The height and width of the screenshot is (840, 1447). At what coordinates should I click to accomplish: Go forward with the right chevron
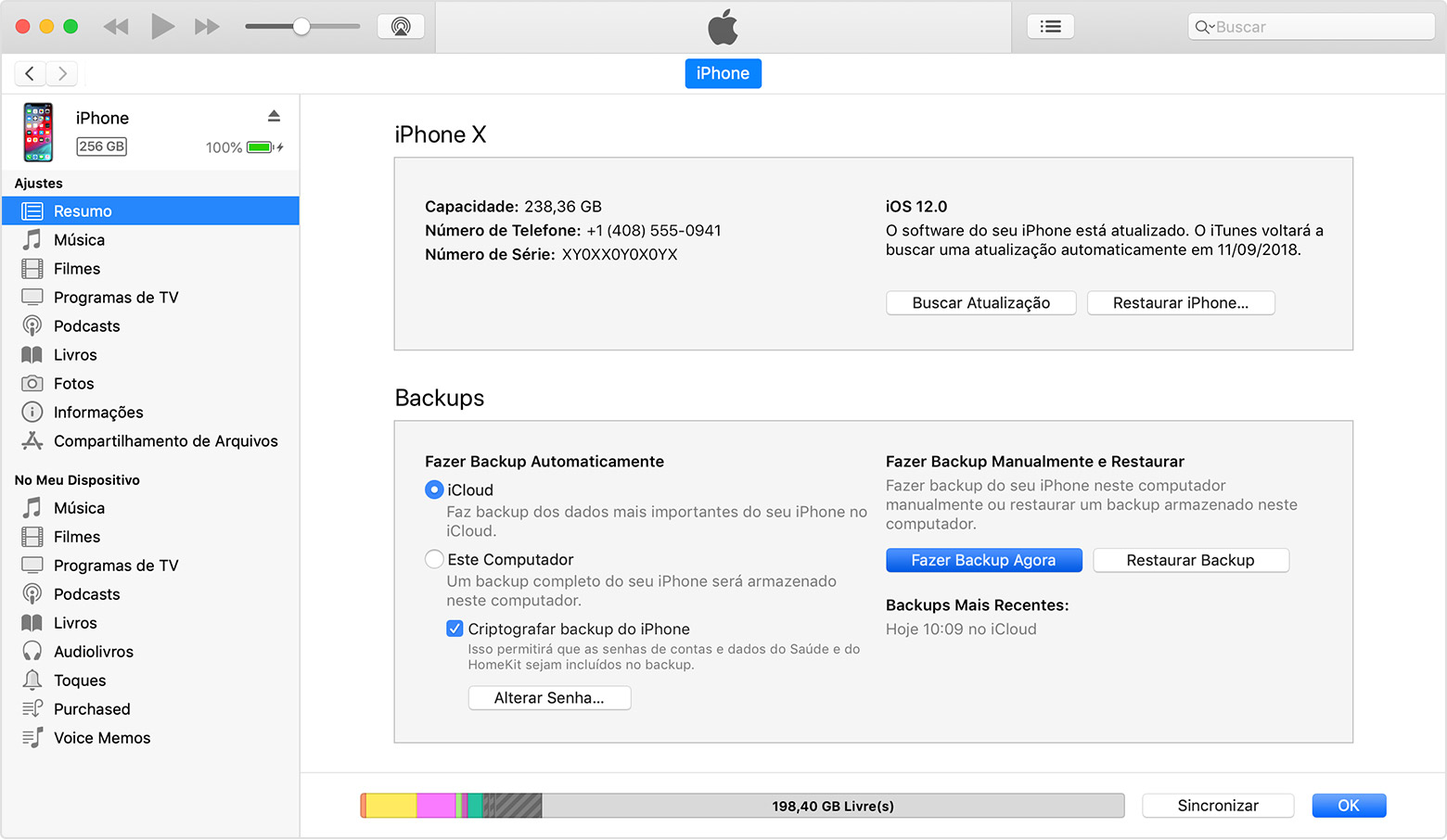click(62, 73)
